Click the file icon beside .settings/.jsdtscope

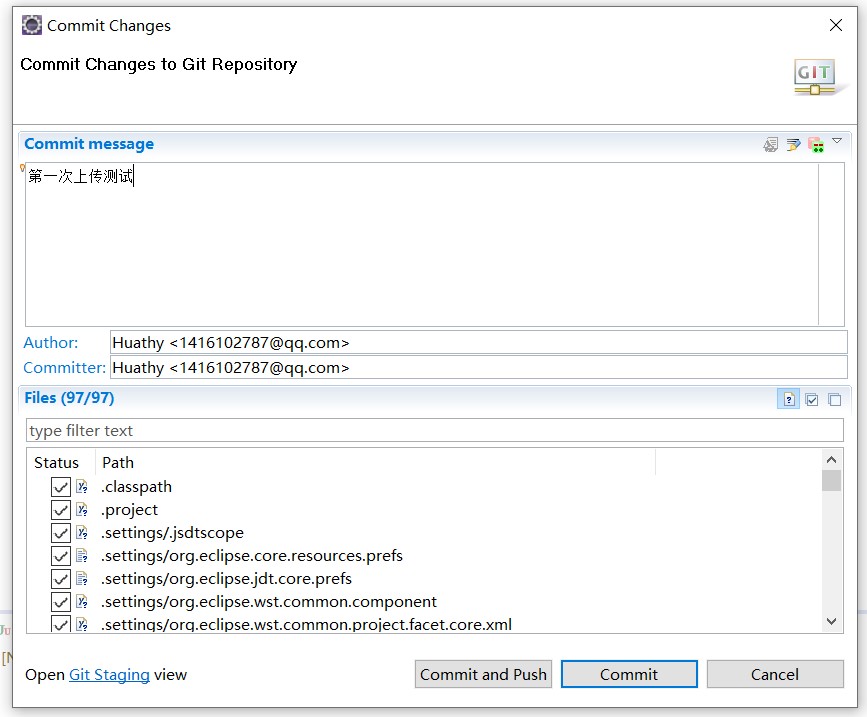(x=82, y=532)
